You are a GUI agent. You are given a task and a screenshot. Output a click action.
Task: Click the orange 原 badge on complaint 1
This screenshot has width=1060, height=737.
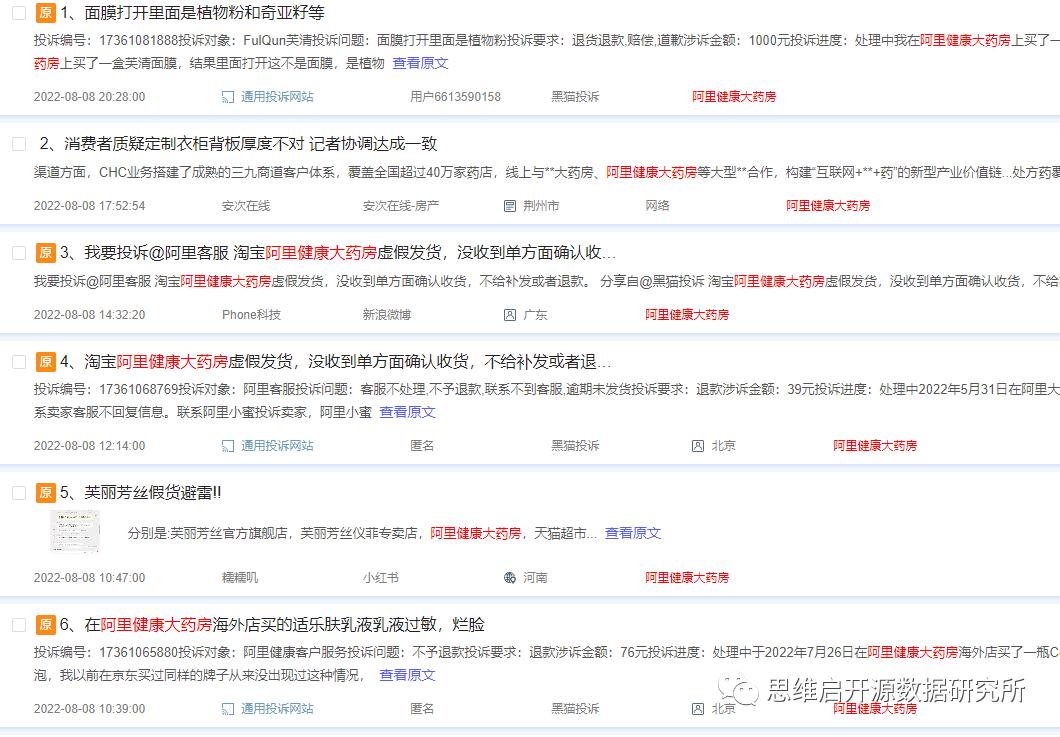pos(45,14)
